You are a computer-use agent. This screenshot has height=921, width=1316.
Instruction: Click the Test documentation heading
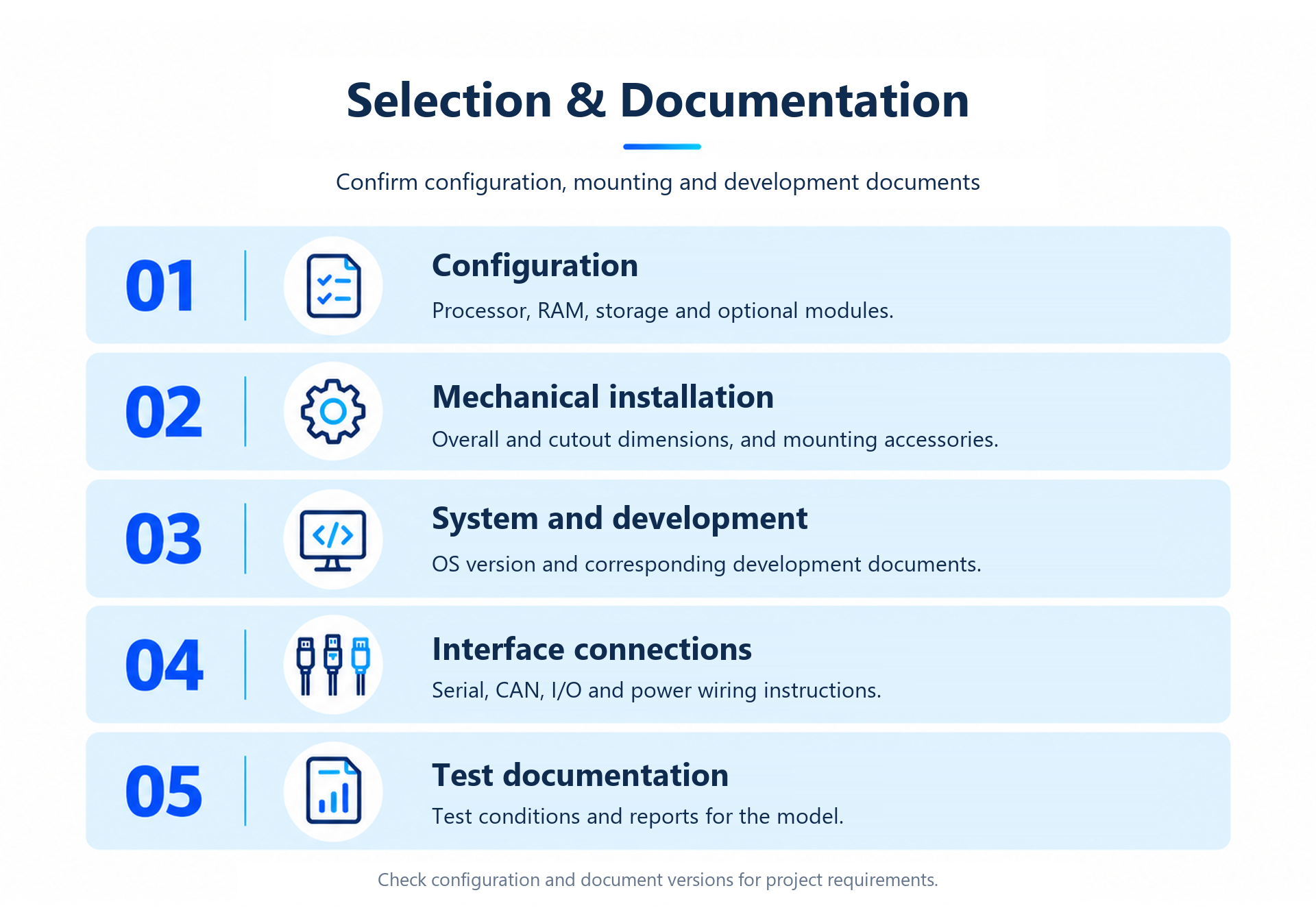(580, 775)
